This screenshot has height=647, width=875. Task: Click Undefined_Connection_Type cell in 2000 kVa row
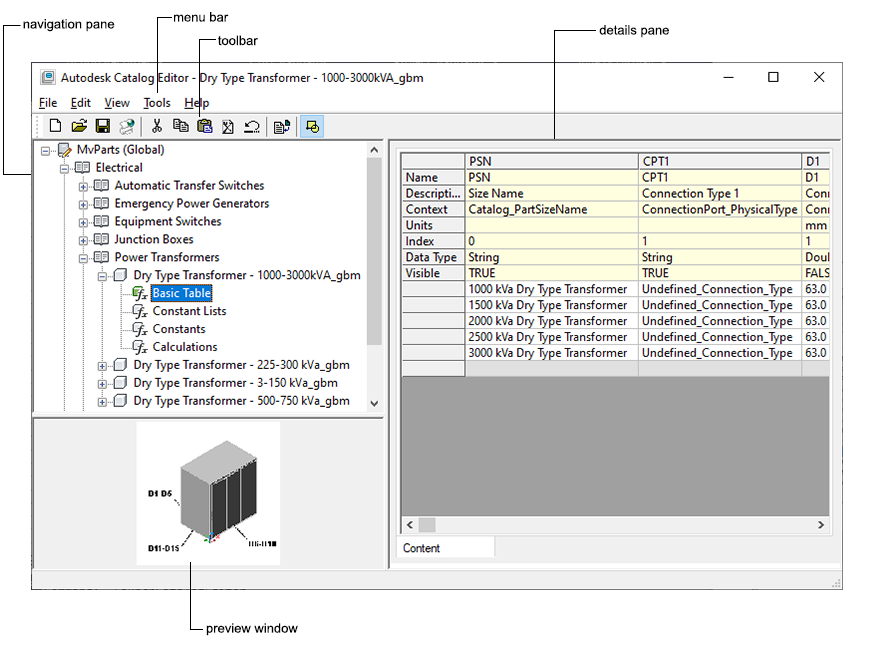click(720, 321)
